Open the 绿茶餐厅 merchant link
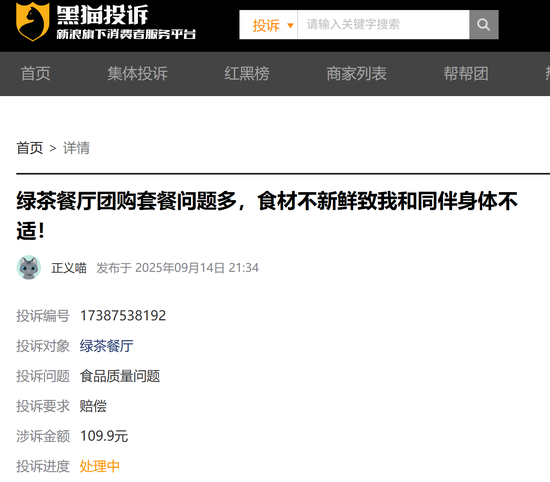 tap(106, 346)
